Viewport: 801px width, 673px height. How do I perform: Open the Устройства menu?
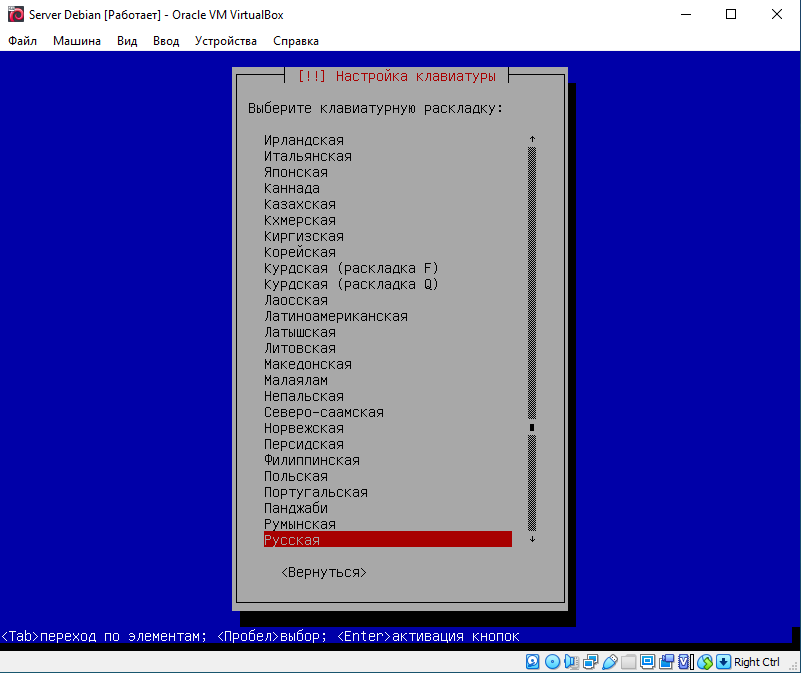[x=225, y=41]
